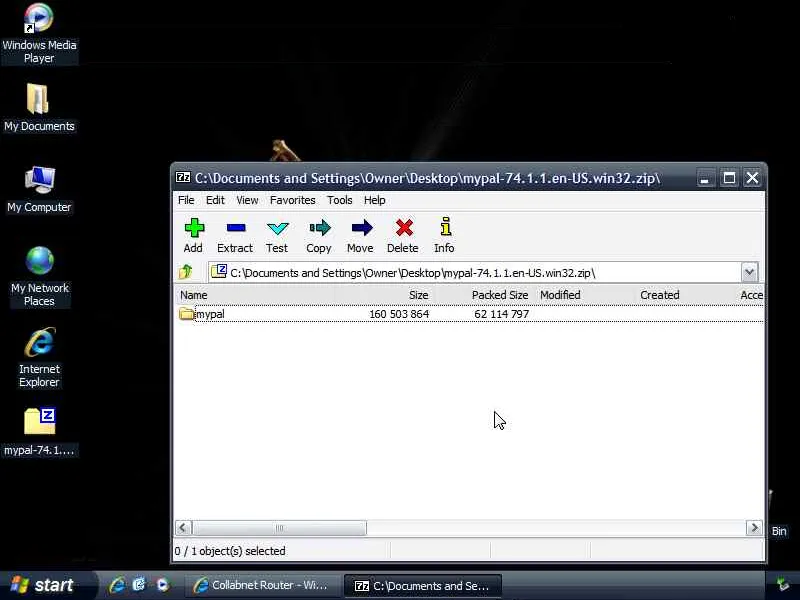Sort by Created column header
800x600 pixels.
click(x=660, y=295)
